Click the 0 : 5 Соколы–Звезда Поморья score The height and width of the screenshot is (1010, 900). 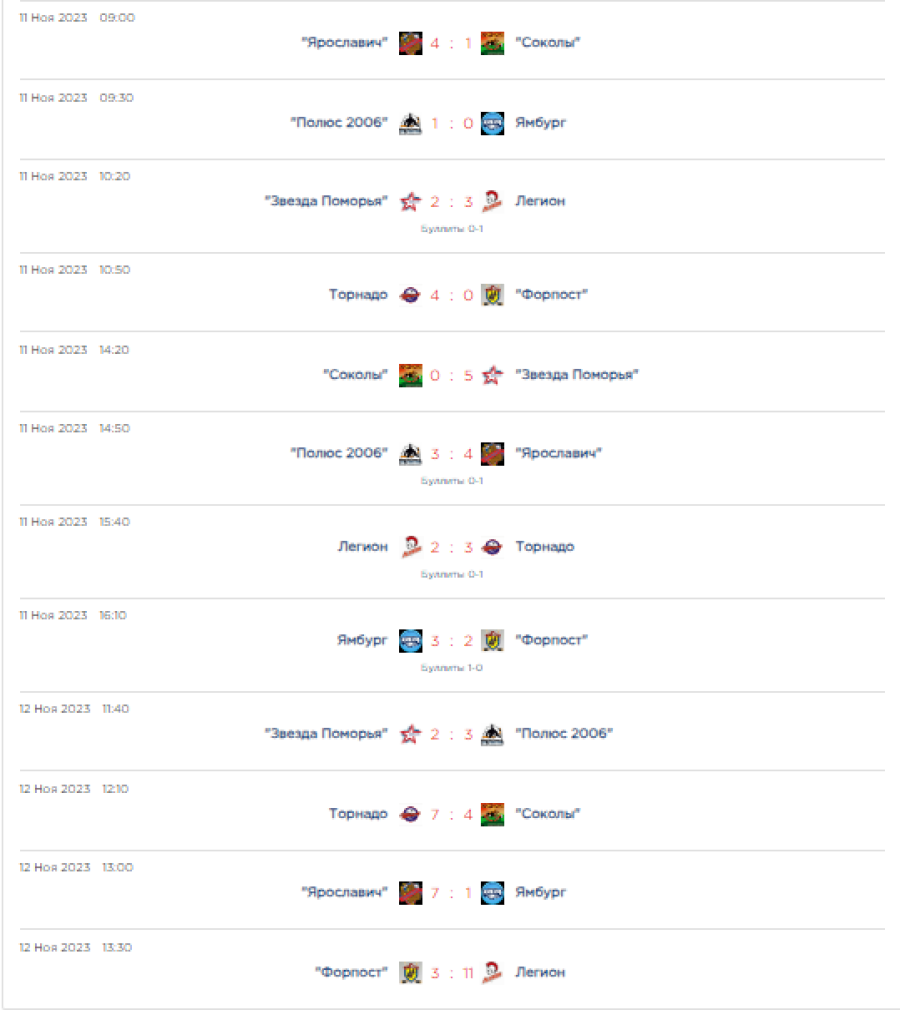[x=451, y=375]
